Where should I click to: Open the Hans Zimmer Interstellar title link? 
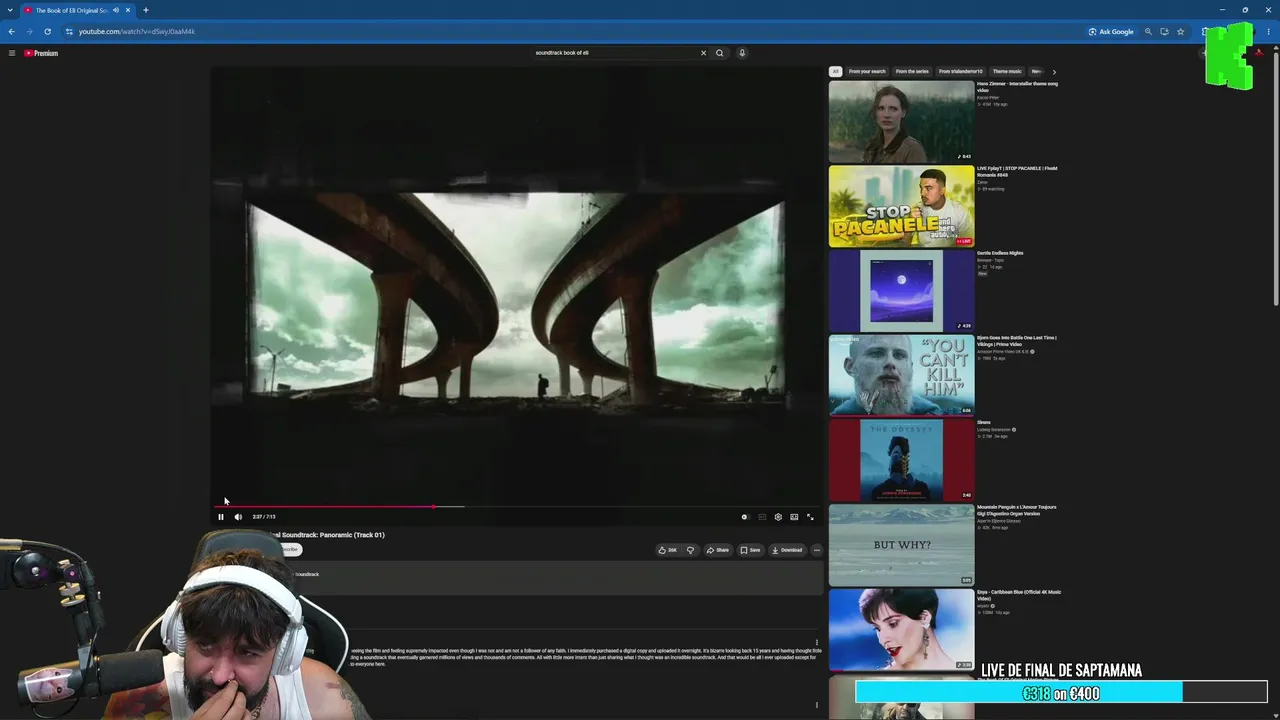coord(1017,87)
